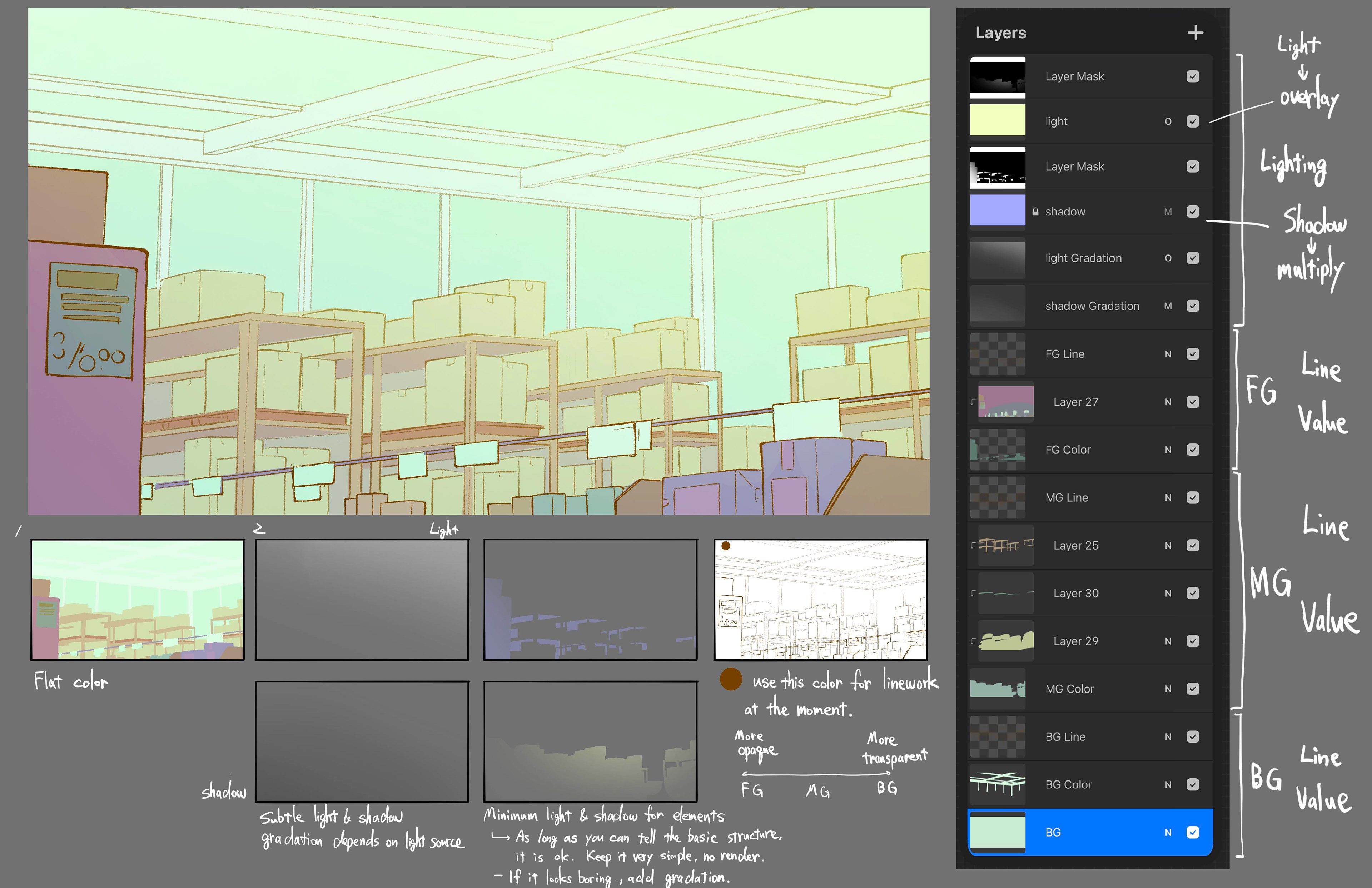The height and width of the screenshot is (888, 1372).
Task: Open blend mode N on MG Line
Action: point(1168,498)
